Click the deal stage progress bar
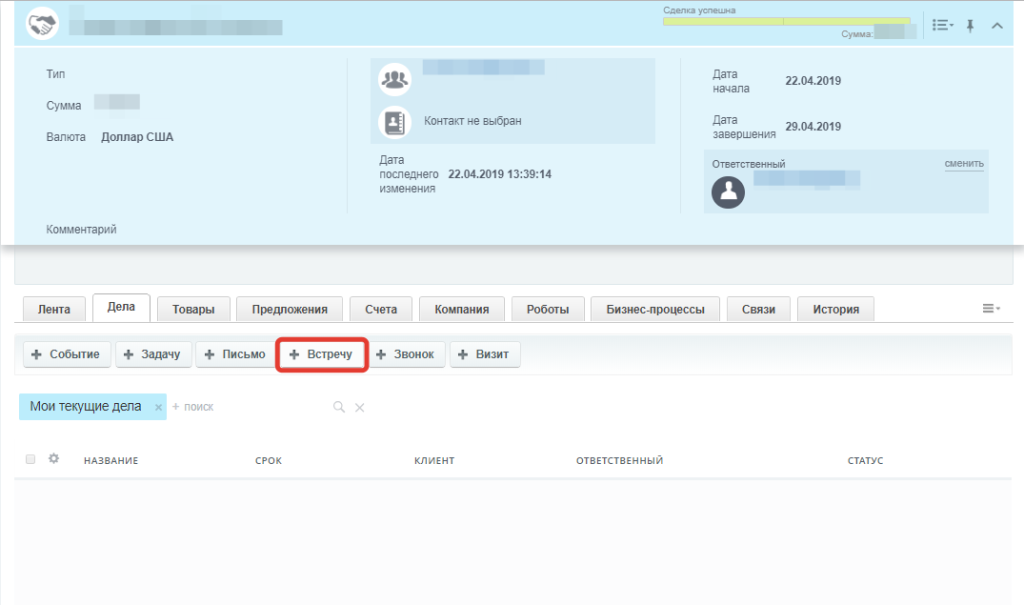 click(786, 22)
